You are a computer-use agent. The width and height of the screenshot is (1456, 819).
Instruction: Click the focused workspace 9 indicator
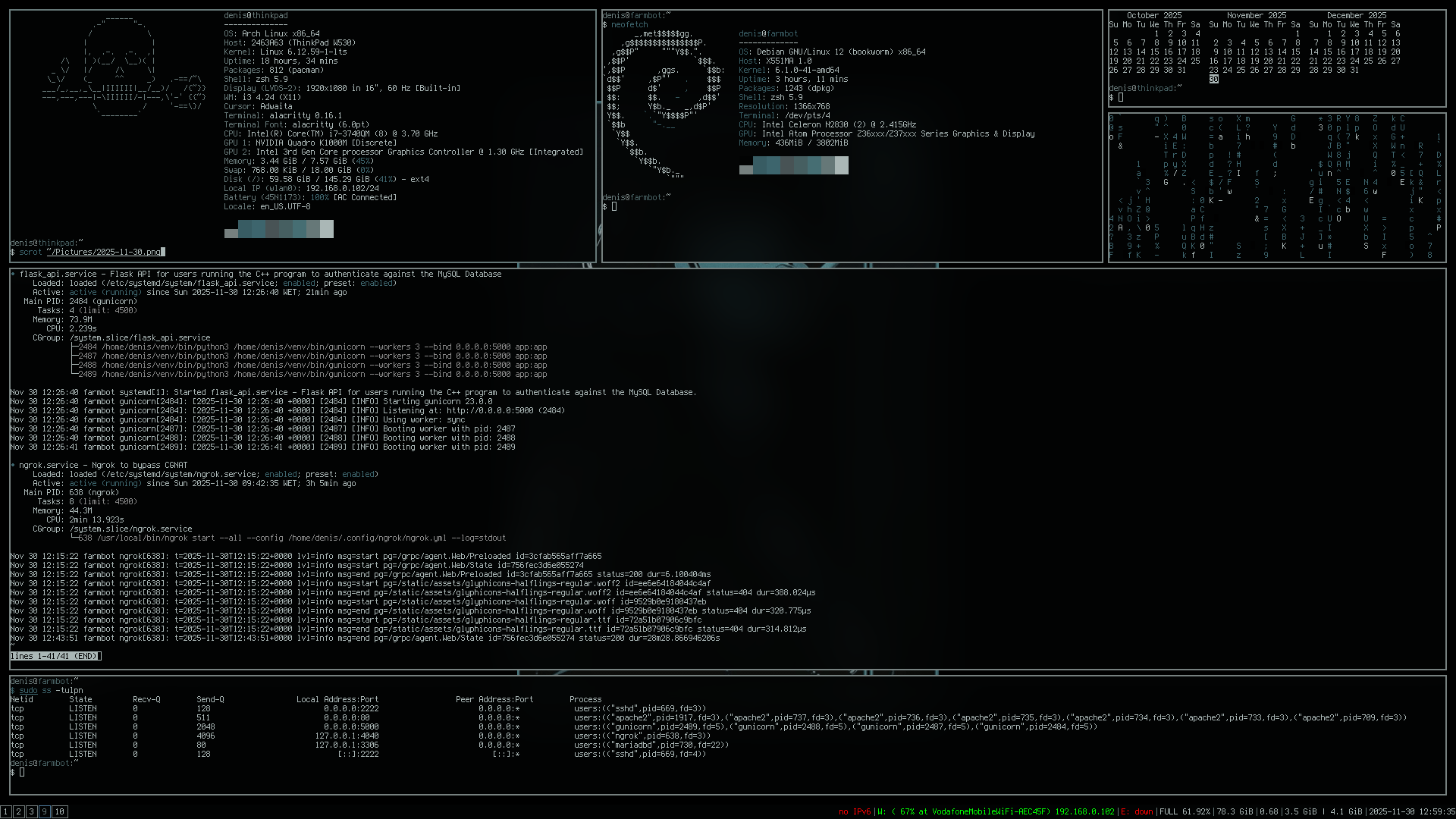pos(45,811)
